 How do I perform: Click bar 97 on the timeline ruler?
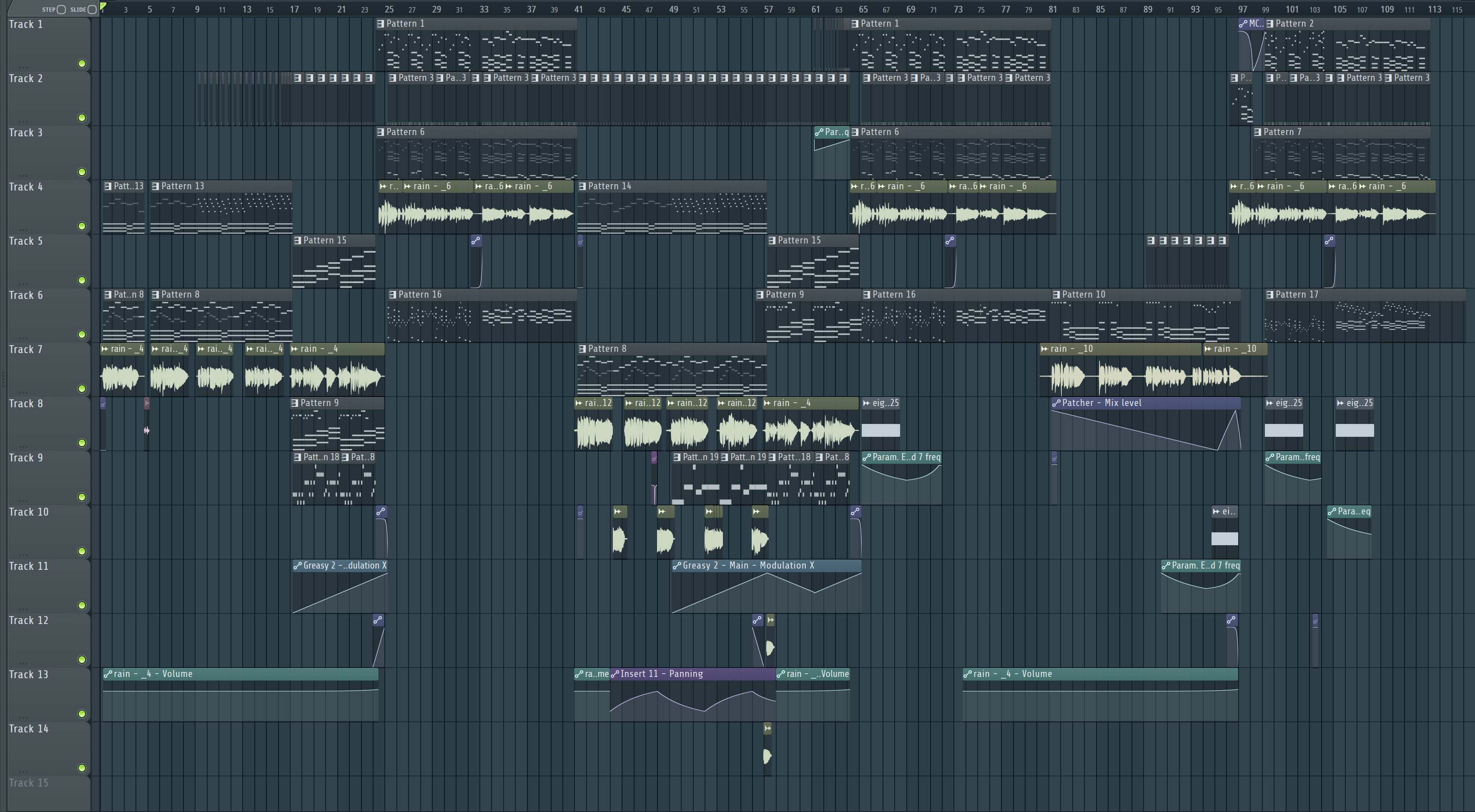pyautogui.click(x=1242, y=9)
